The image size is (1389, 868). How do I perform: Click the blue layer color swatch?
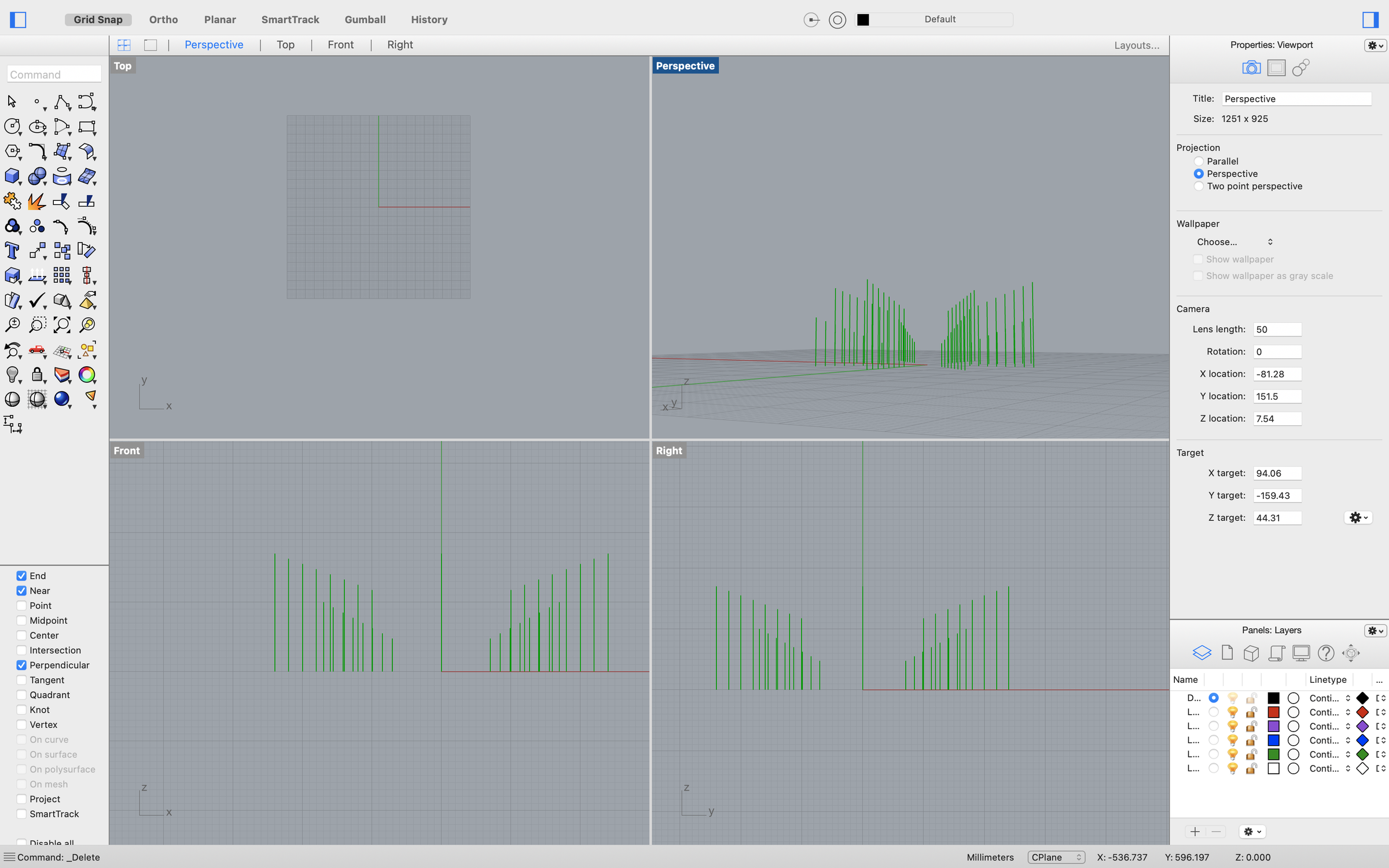click(x=1273, y=740)
